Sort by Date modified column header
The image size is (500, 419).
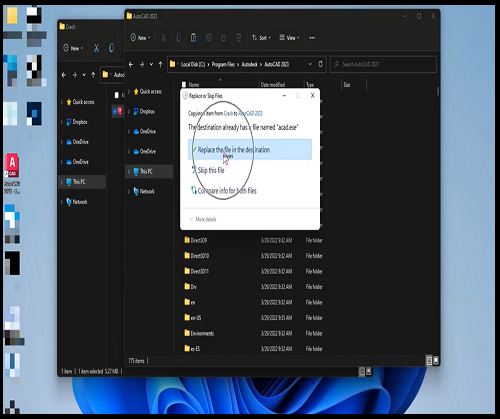point(273,85)
